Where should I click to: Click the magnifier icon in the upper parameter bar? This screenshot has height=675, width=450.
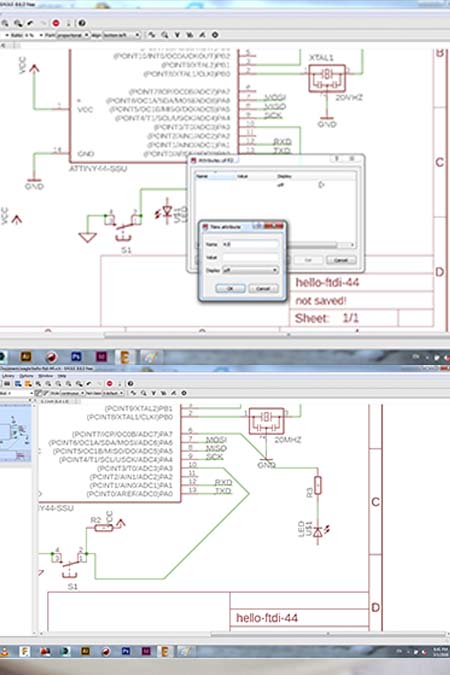click(x=164, y=35)
